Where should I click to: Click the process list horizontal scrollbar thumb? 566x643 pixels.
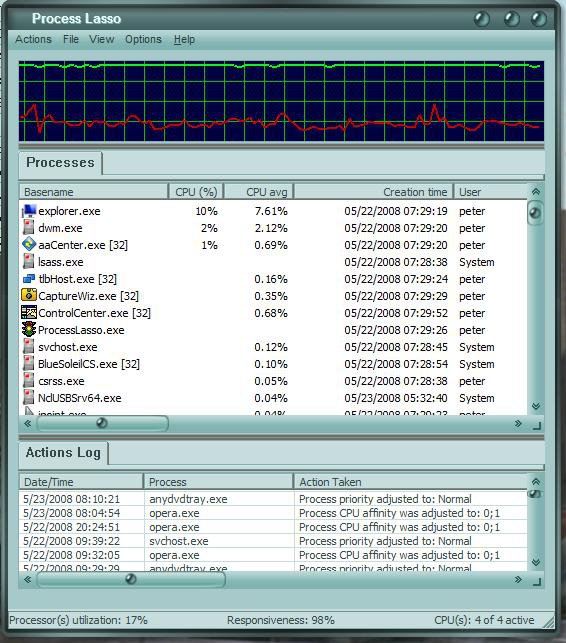102,423
